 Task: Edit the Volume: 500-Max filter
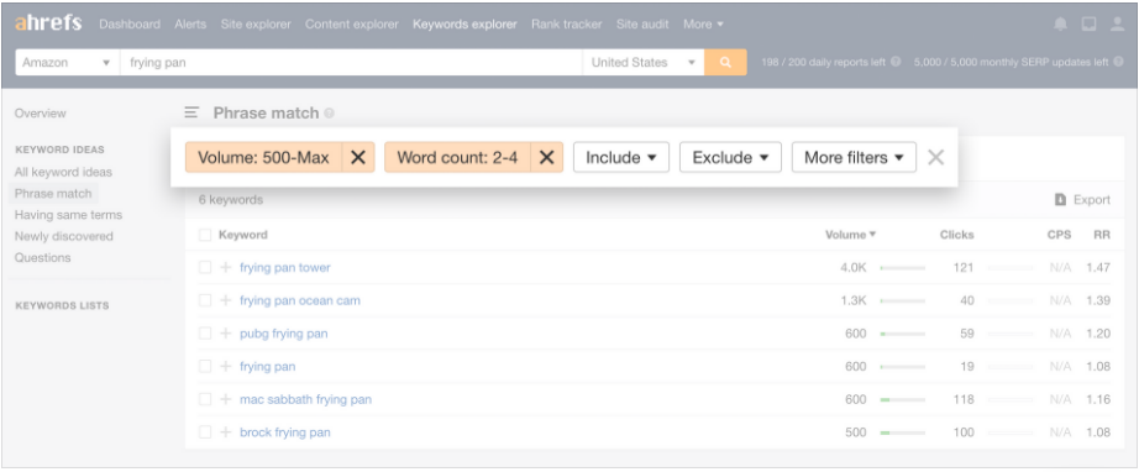(263, 157)
